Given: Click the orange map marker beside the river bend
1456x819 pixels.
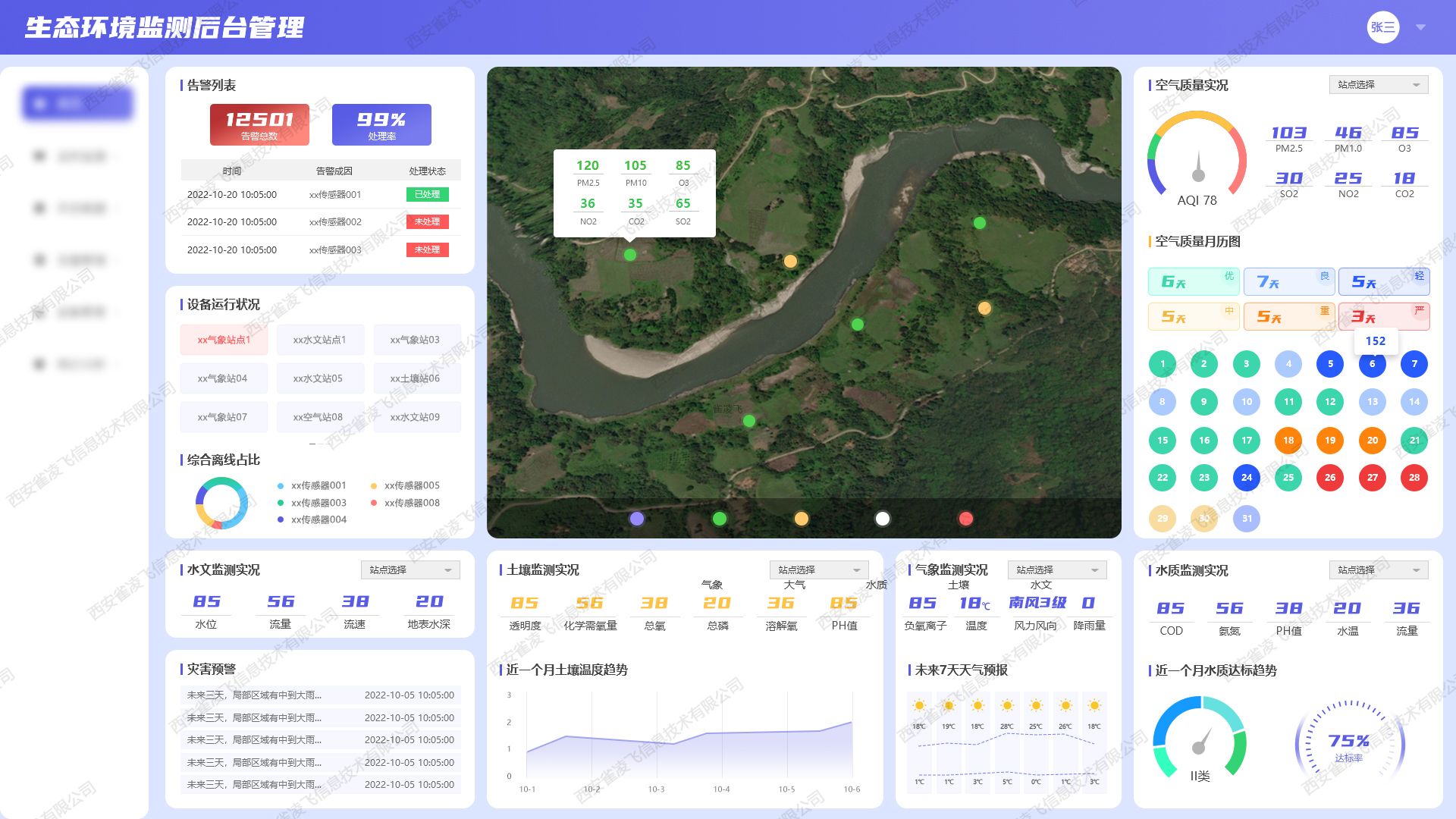Looking at the screenshot, I should (790, 262).
